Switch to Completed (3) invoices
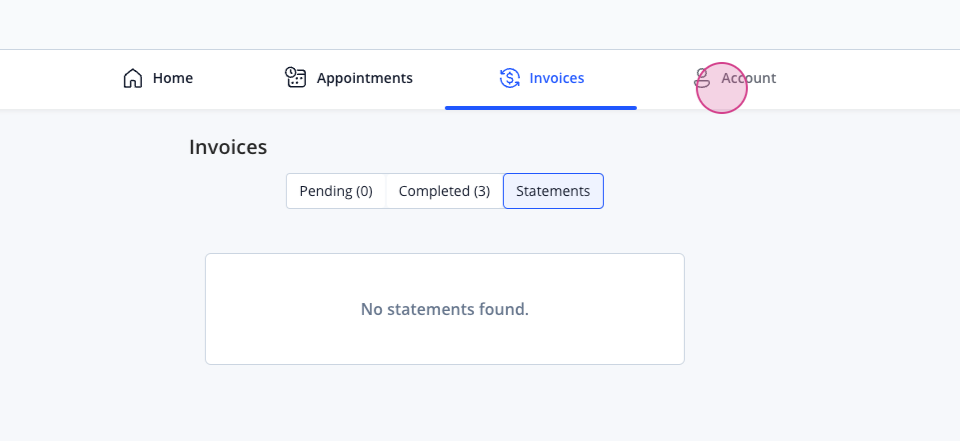This screenshot has width=960, height=441. (444, 191)
